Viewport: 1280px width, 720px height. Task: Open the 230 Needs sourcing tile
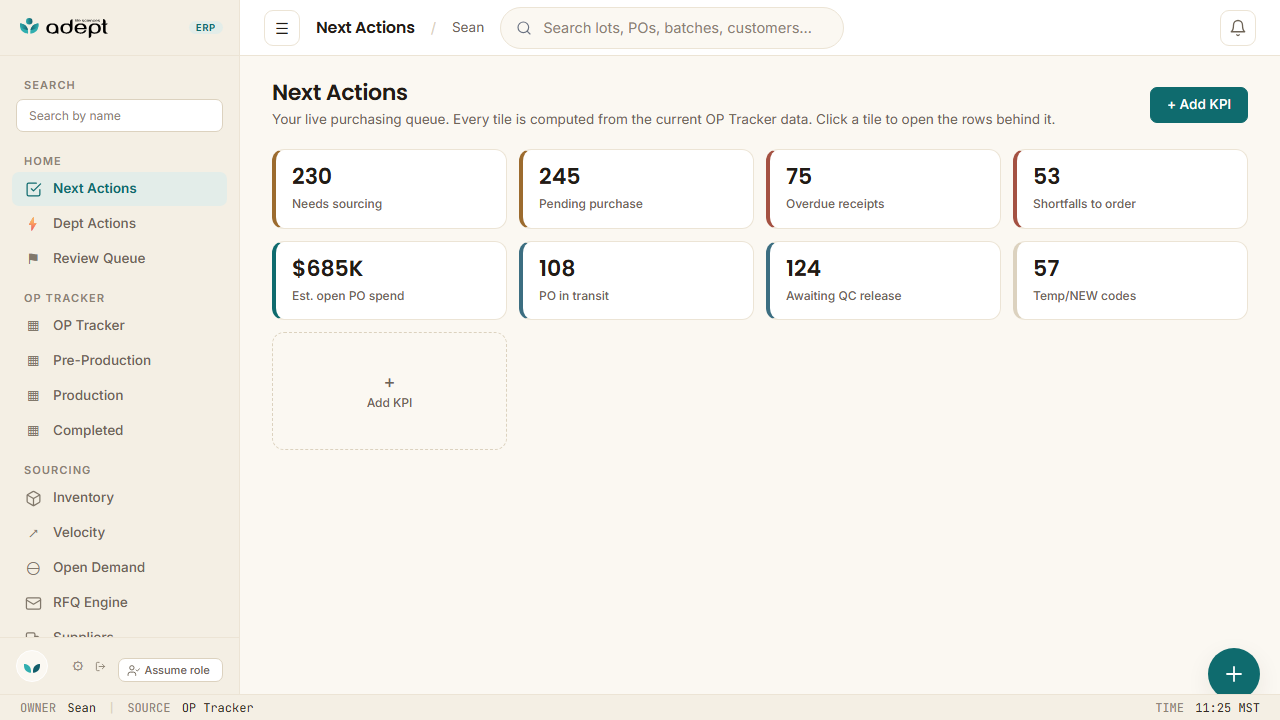(389, 189)
